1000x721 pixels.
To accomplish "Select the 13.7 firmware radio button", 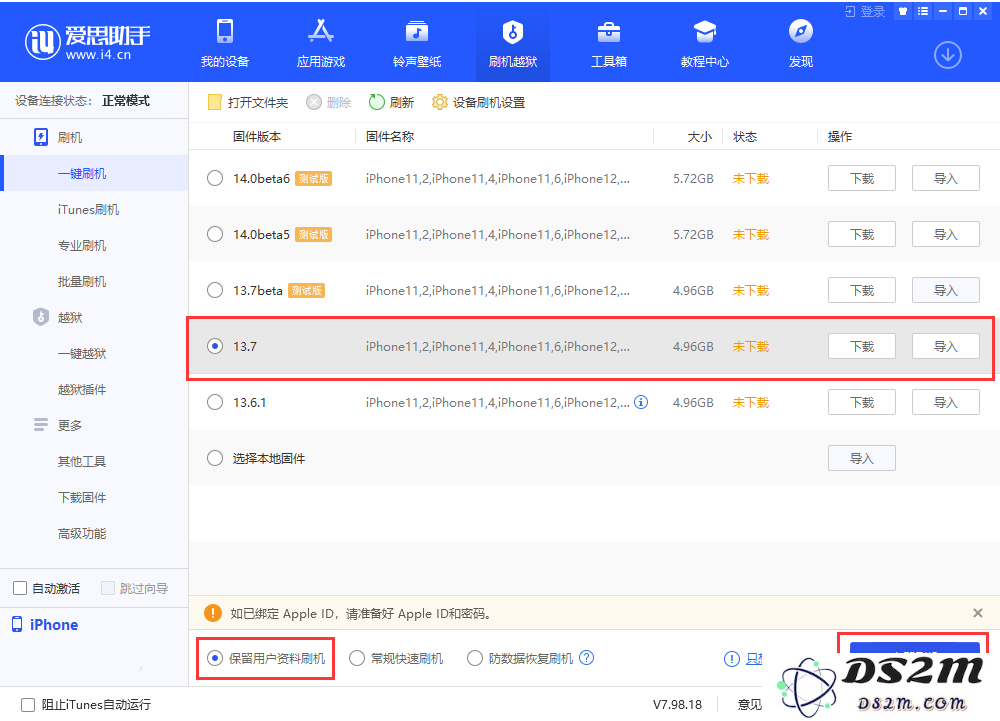I will [x=215, y=346].
